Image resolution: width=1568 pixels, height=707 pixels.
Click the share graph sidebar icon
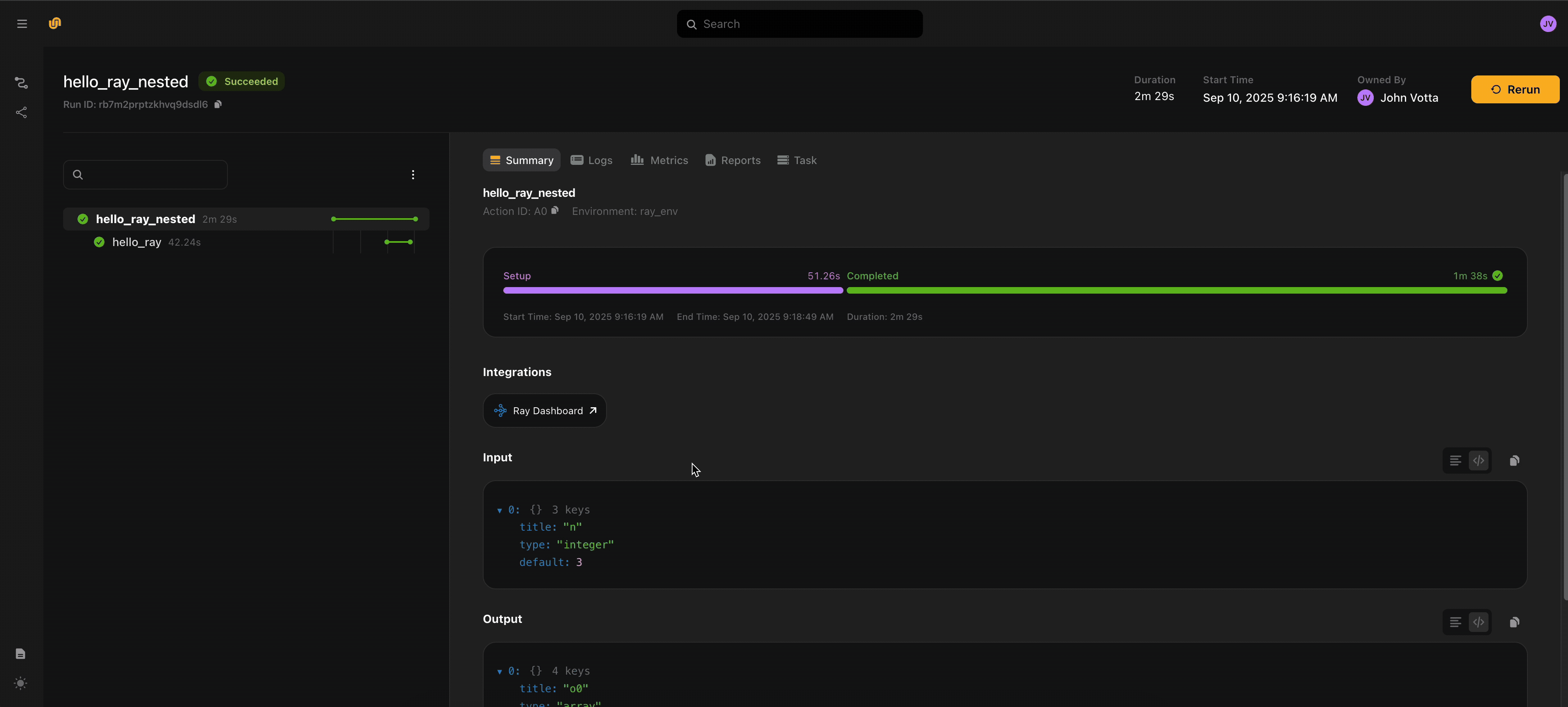tap(21, 113)
